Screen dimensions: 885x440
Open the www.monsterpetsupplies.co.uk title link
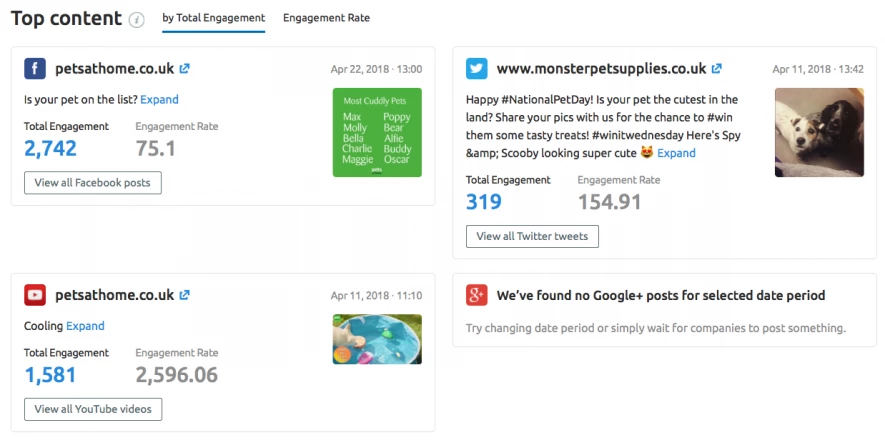tap(601, 69)
